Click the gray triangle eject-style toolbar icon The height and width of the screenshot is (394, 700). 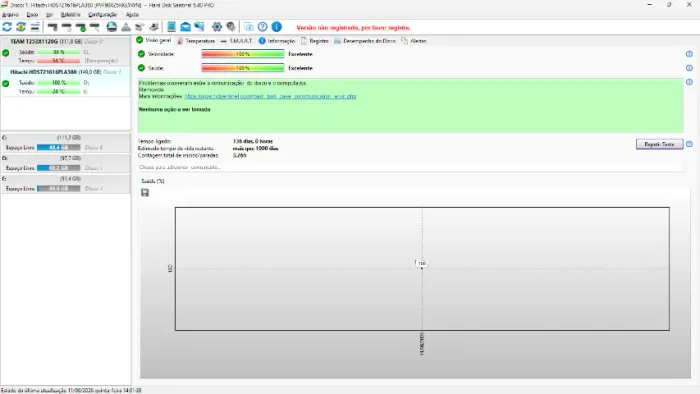pos(126,27)
